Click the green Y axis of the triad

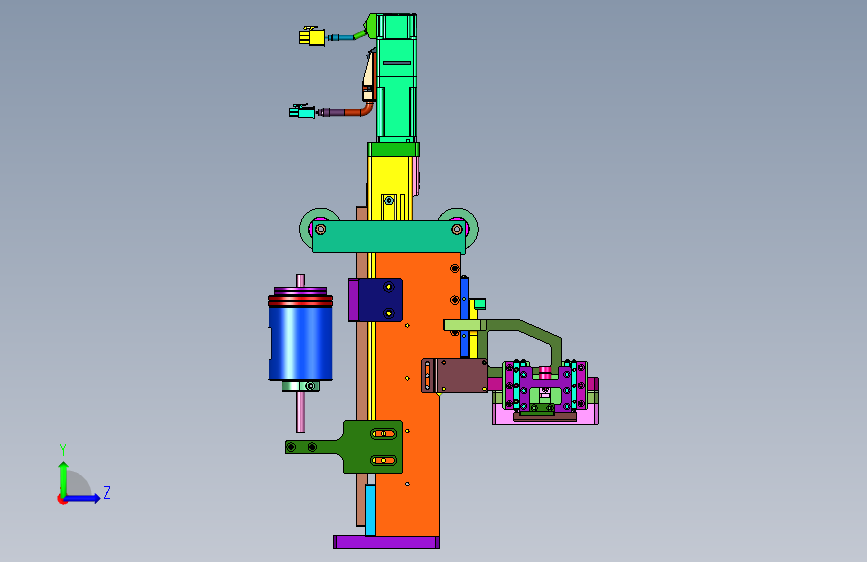click(x=64, y=479)
